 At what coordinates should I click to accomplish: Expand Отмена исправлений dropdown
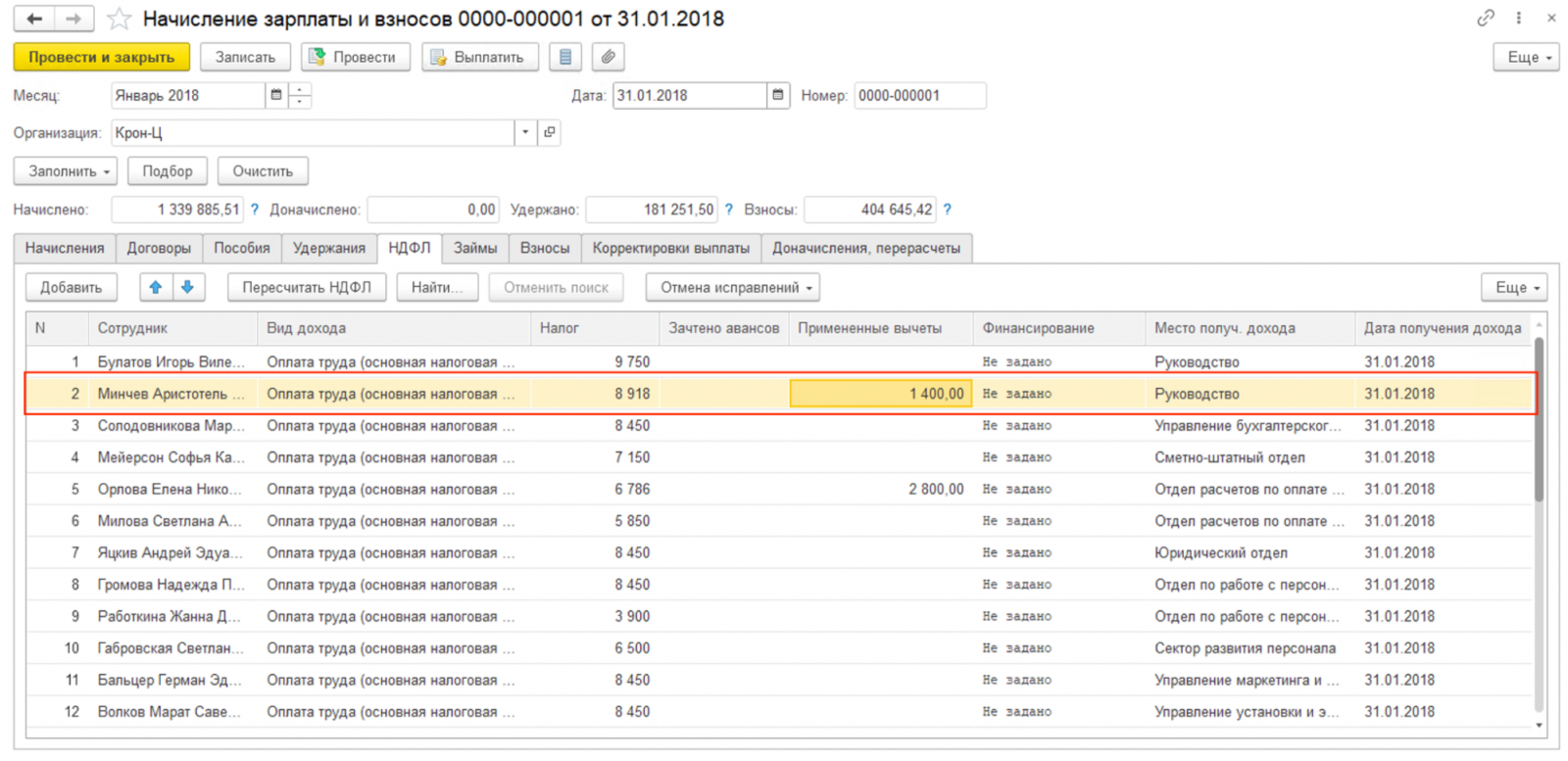point(733,287)
